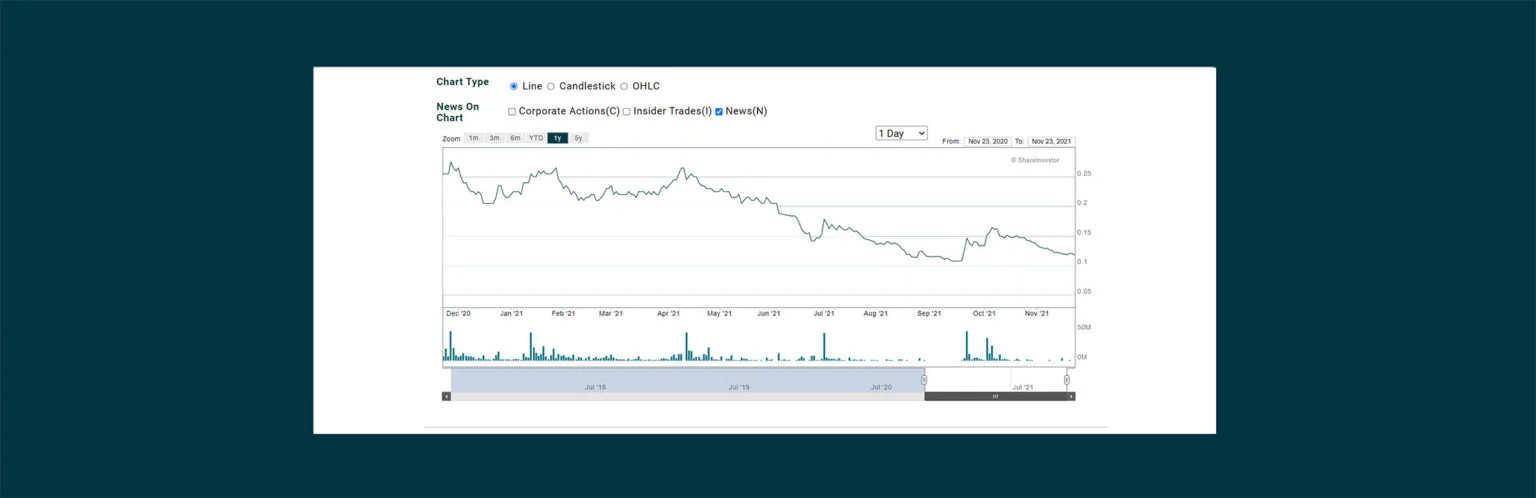Viewport: 1536px width, 498px height.
Task: Zoom chart to YTD
Action: click(x=536, y=138)
